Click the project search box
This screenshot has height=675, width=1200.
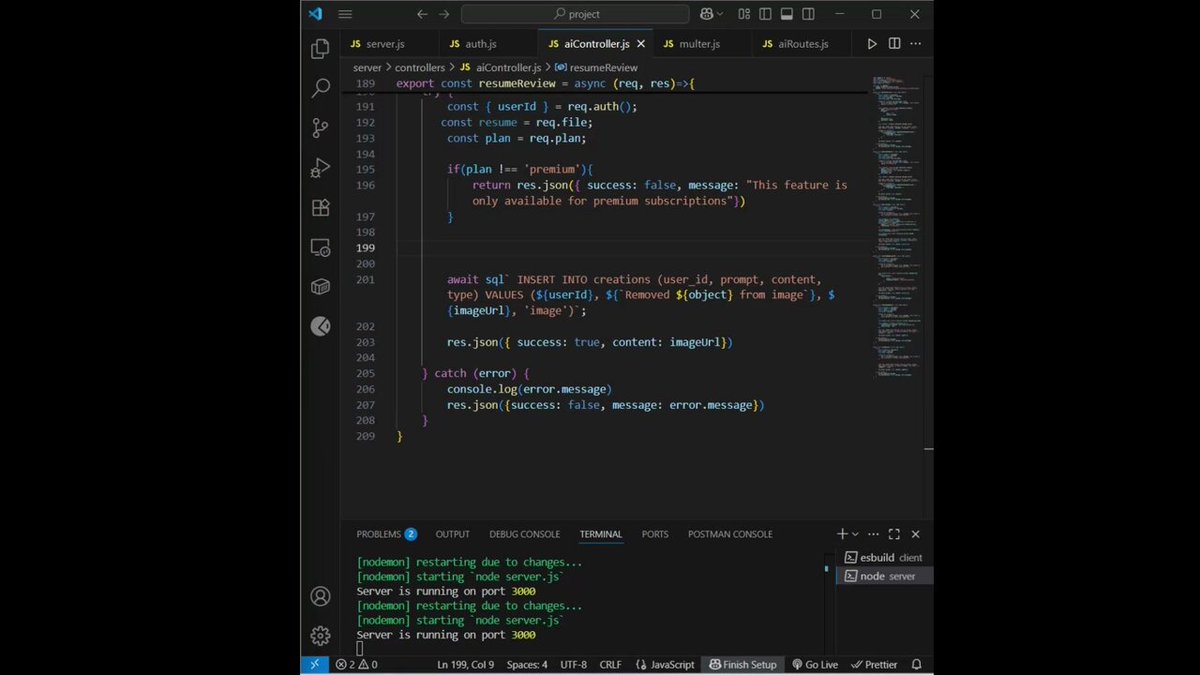point(575,14)
